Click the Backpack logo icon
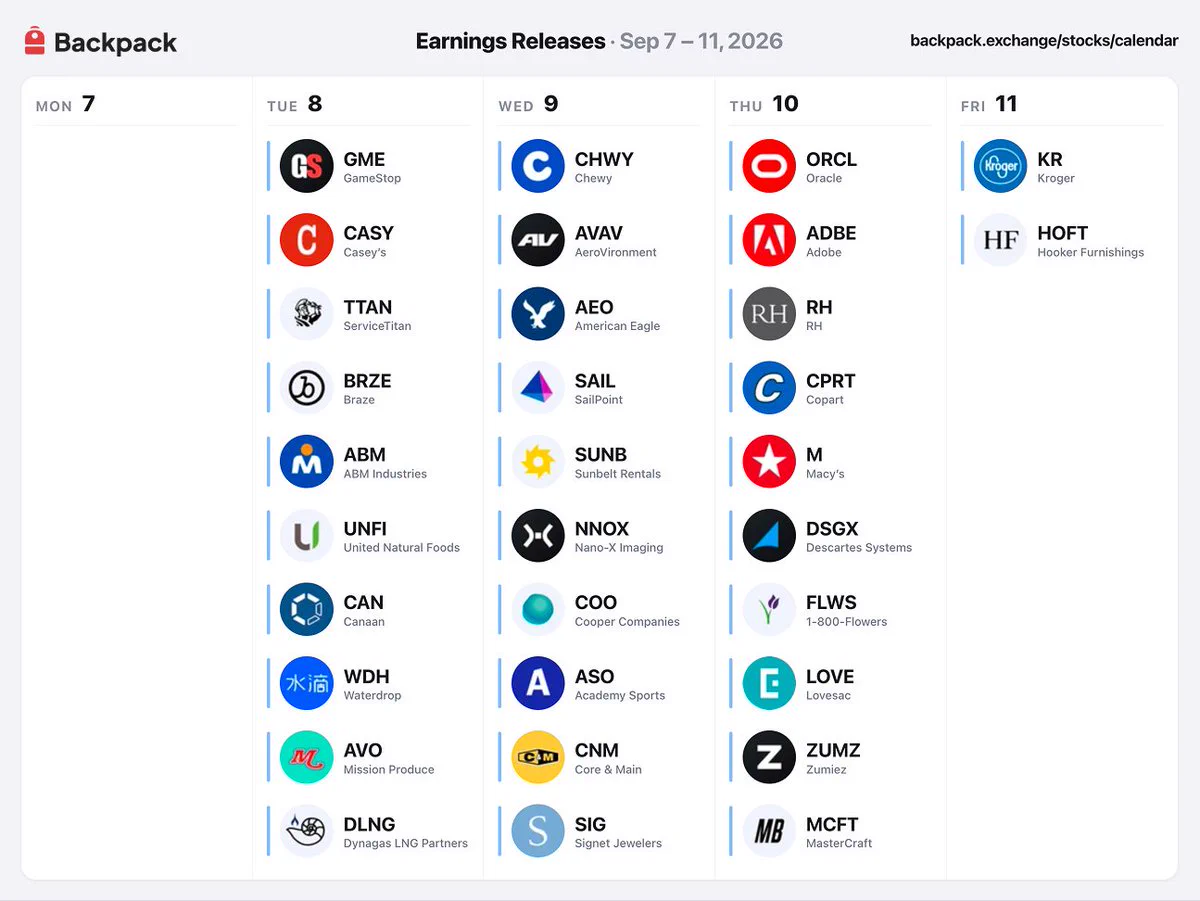 click(35, 41)
